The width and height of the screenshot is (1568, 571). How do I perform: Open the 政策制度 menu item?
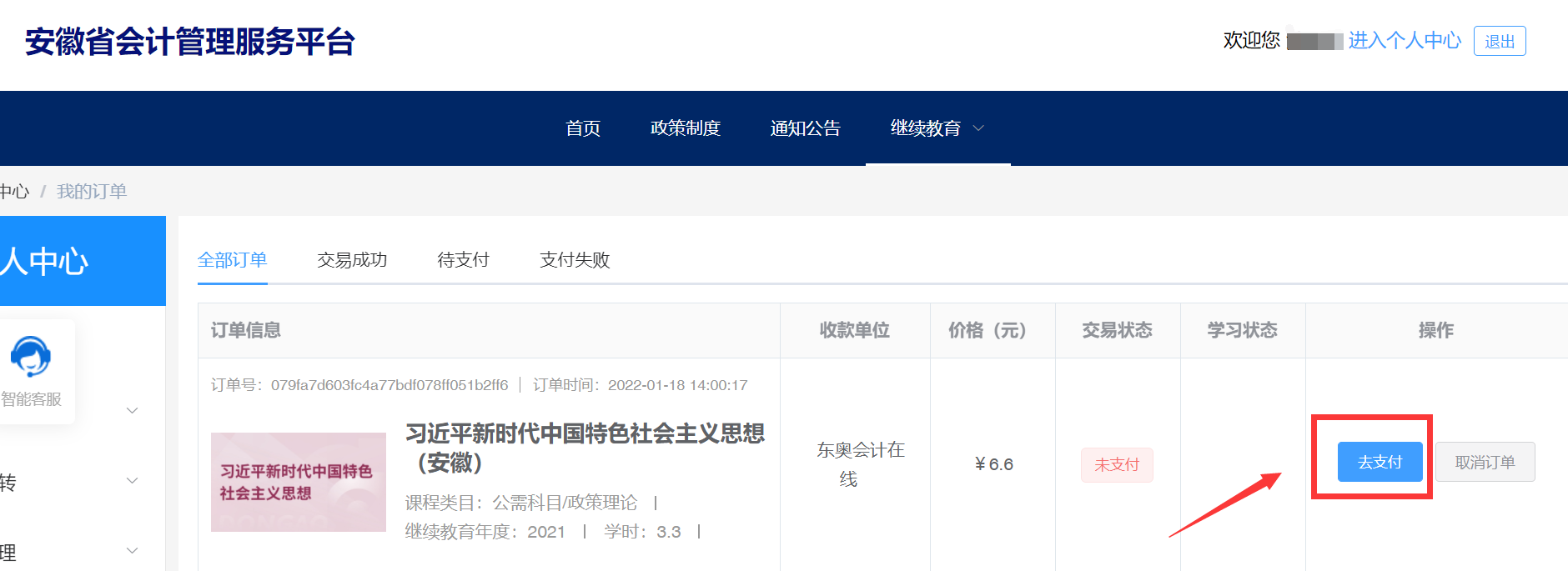pos(685,128)
